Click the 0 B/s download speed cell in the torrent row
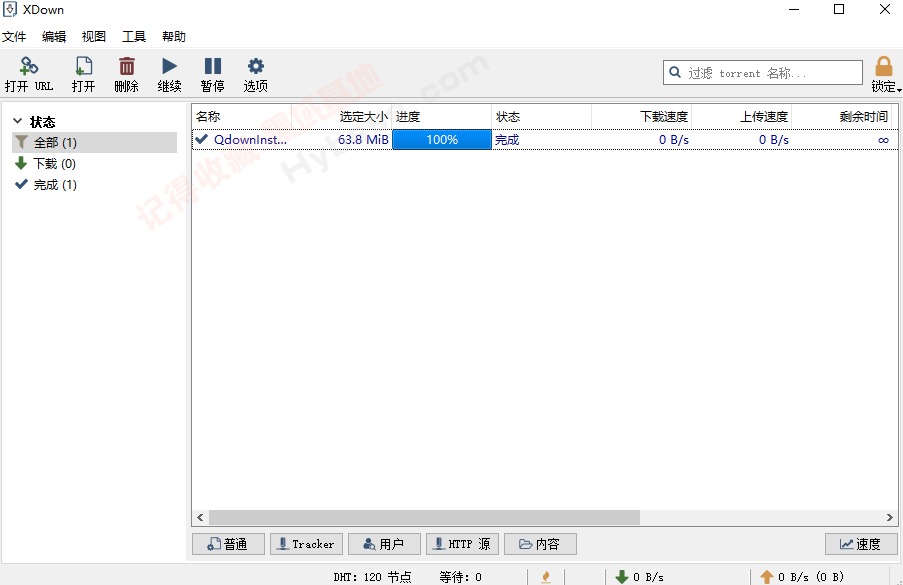The width and height of the screenshot is (903, 585). point(674,140)
